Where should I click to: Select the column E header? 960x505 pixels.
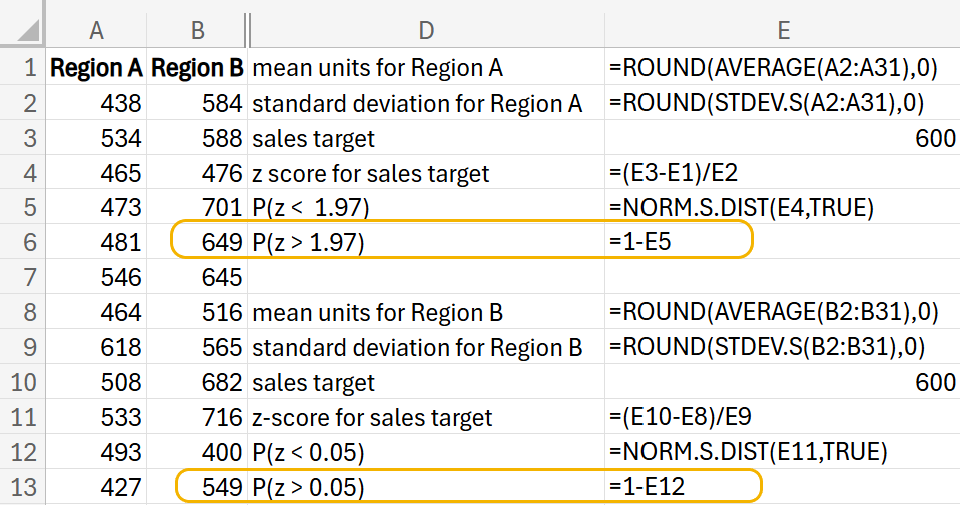(782, 31)
